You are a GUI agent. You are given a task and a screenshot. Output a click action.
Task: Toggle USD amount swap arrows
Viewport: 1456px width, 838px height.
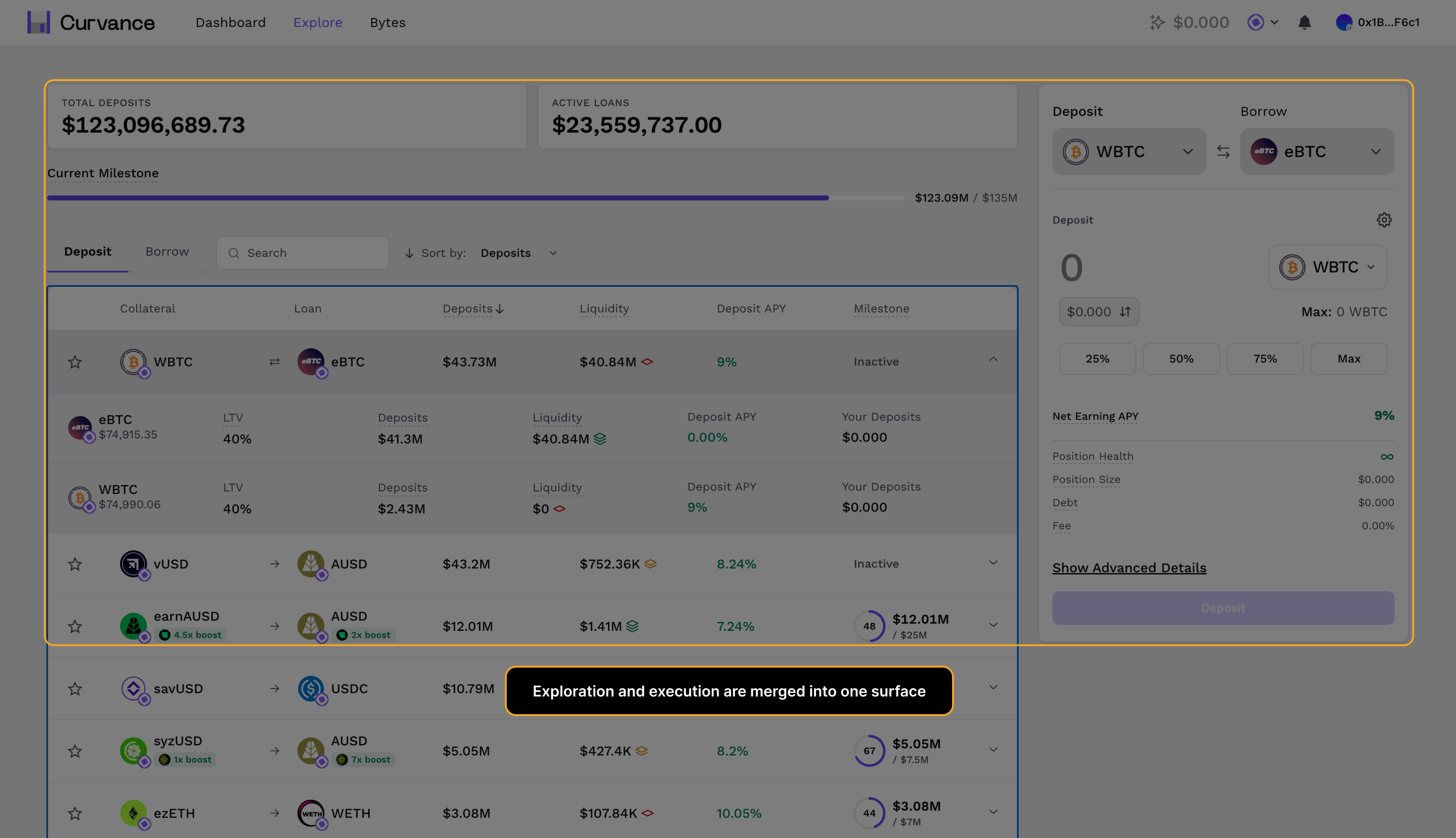tap(1125, 312)
